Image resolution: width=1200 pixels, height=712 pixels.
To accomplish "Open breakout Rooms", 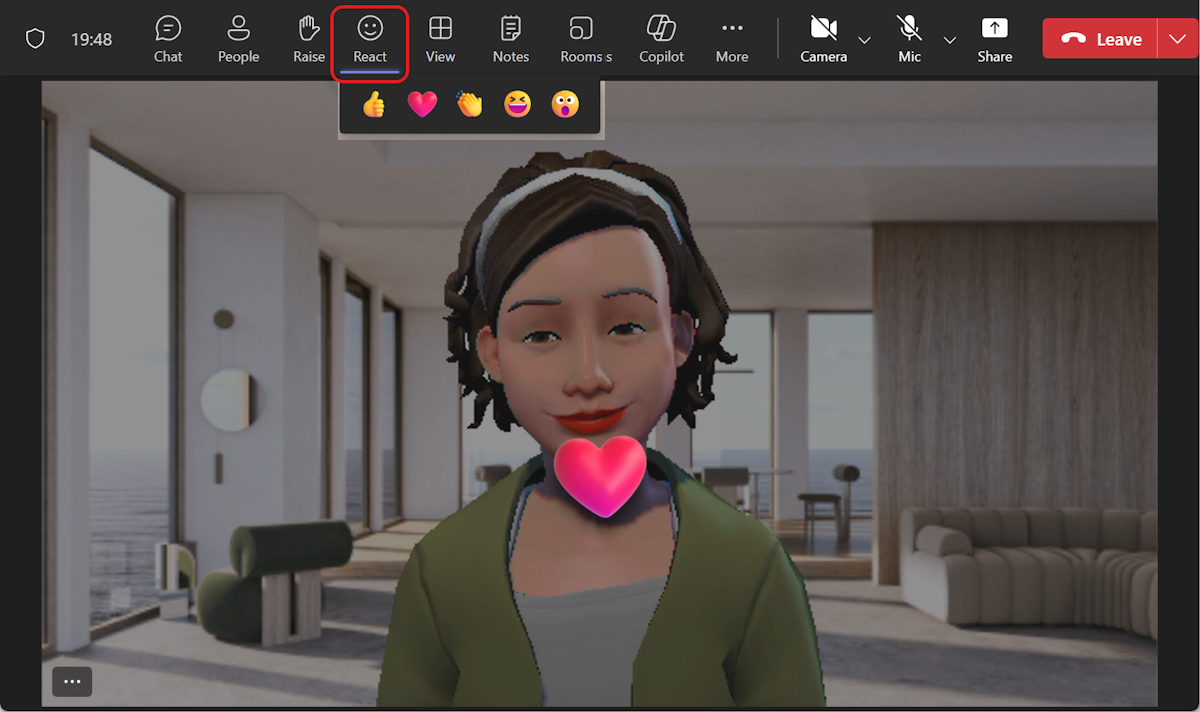I will point(581,38).
